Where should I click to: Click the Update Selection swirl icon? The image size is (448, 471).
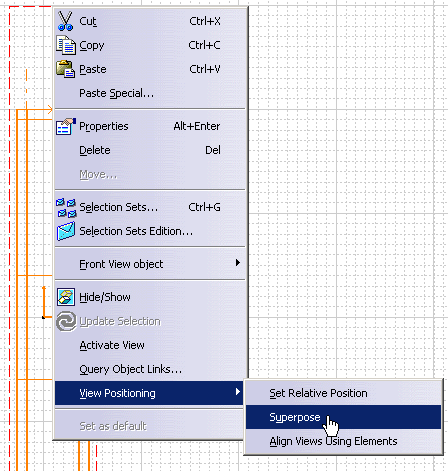coord(66,321)
